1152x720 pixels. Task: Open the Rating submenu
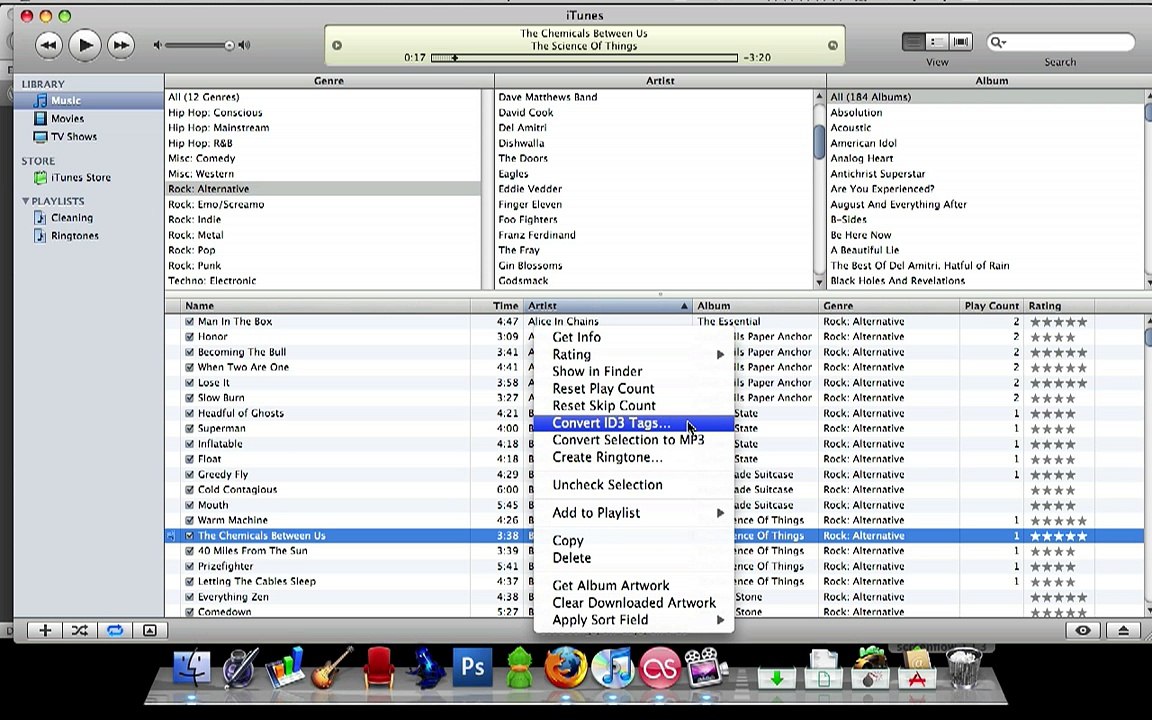[633, 354]
